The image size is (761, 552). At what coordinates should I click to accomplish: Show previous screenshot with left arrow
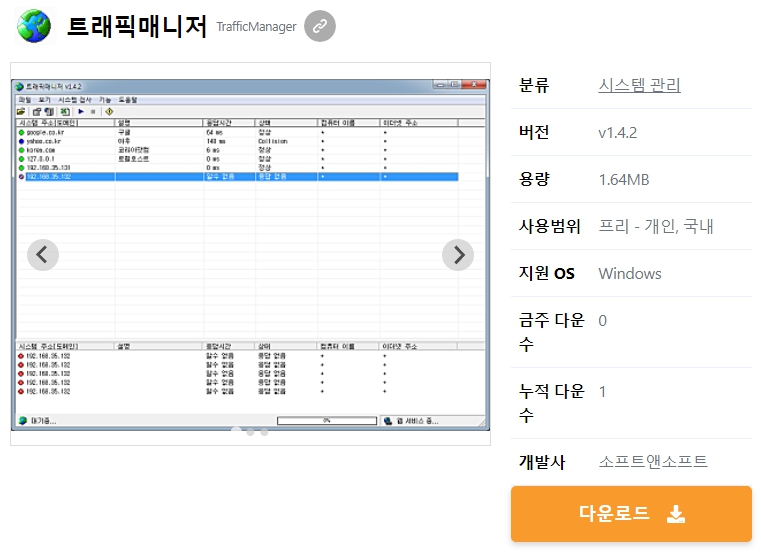(x=43, y=255)
